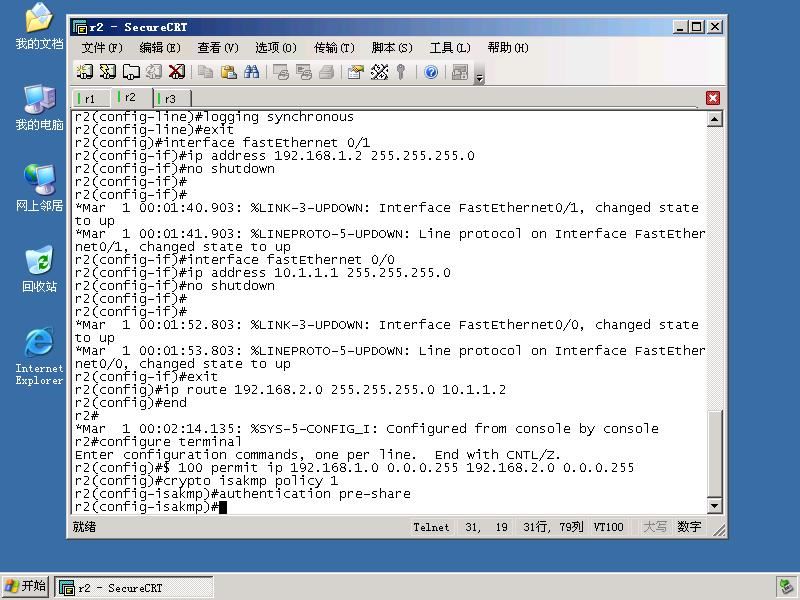The image size is (800, 600).
Task: Click the Internet Explorer desktop icon
Action: coord(39,356)
